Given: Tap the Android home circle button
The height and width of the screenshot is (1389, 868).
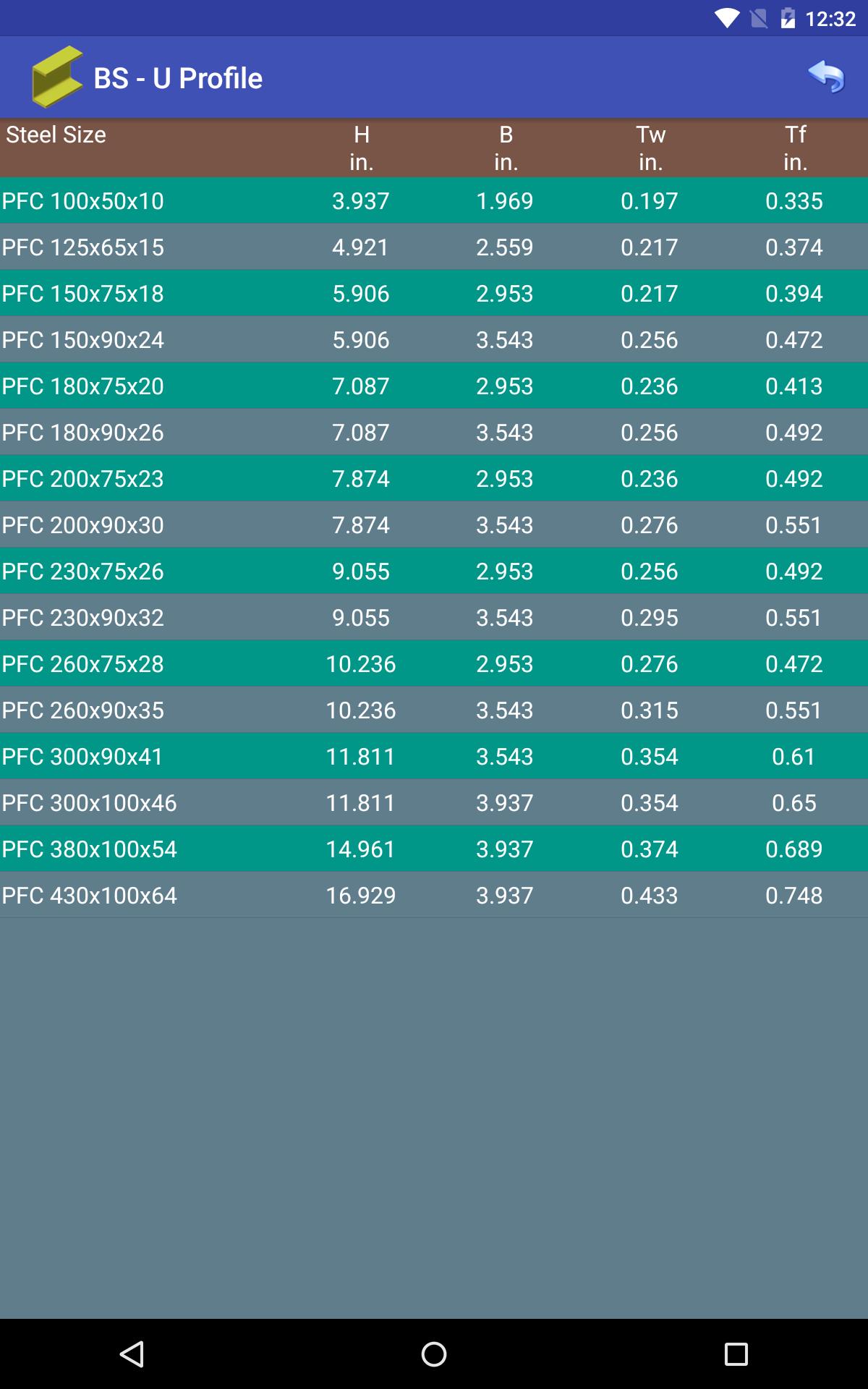Looking at the screenshot, I should (x=434, y=1354).
